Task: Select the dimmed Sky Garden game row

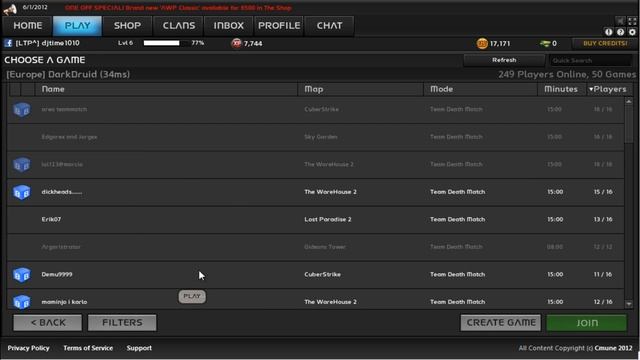Action: (x=316, y=137)
